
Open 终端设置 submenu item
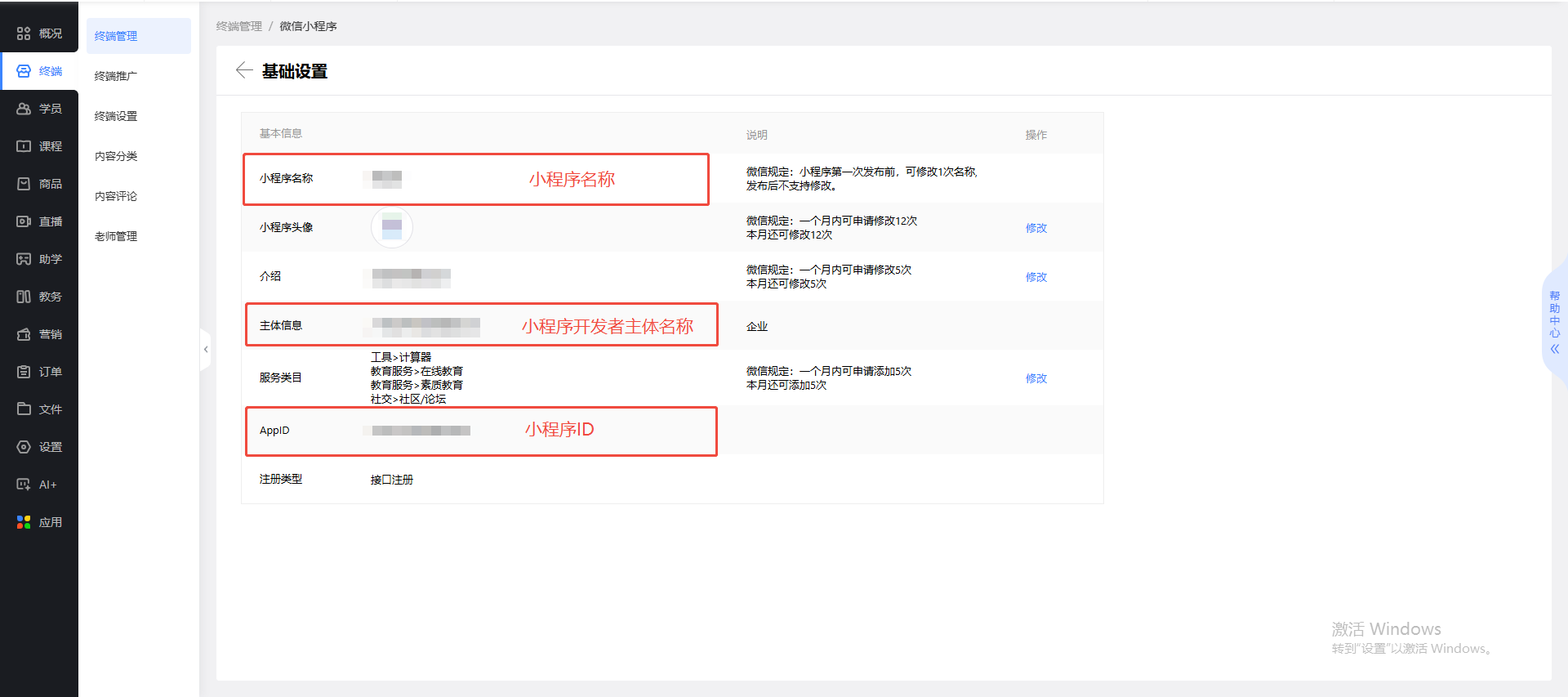tap(116, 116)
